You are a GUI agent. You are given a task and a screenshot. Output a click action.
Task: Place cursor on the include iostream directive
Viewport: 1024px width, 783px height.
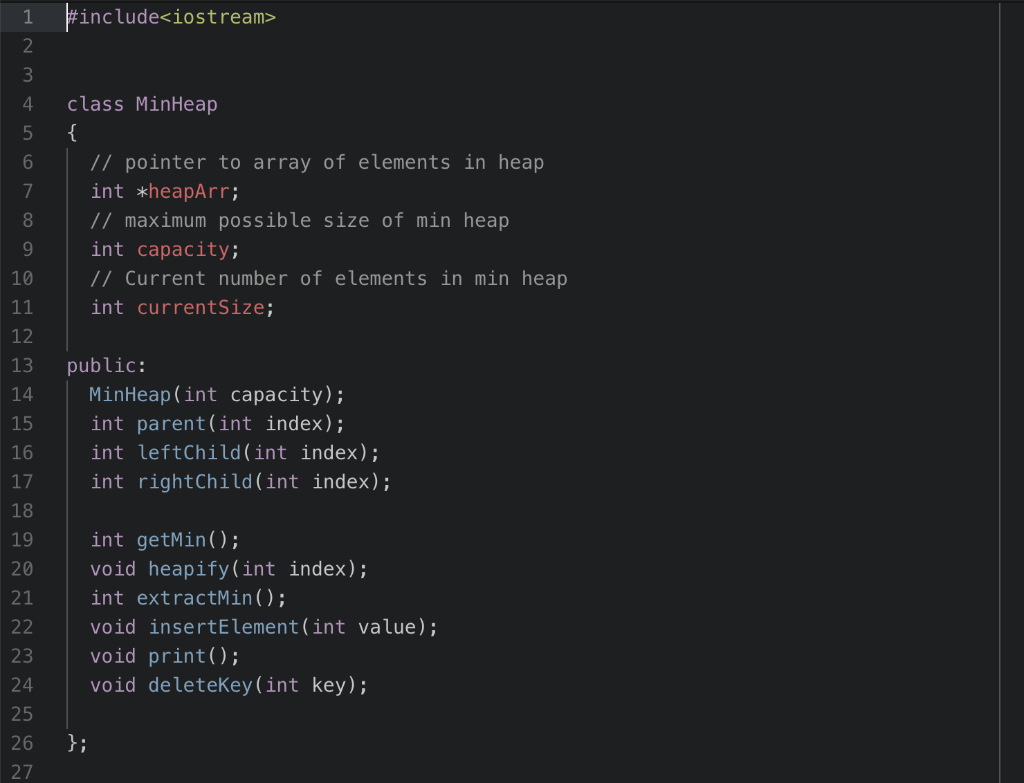170,16
